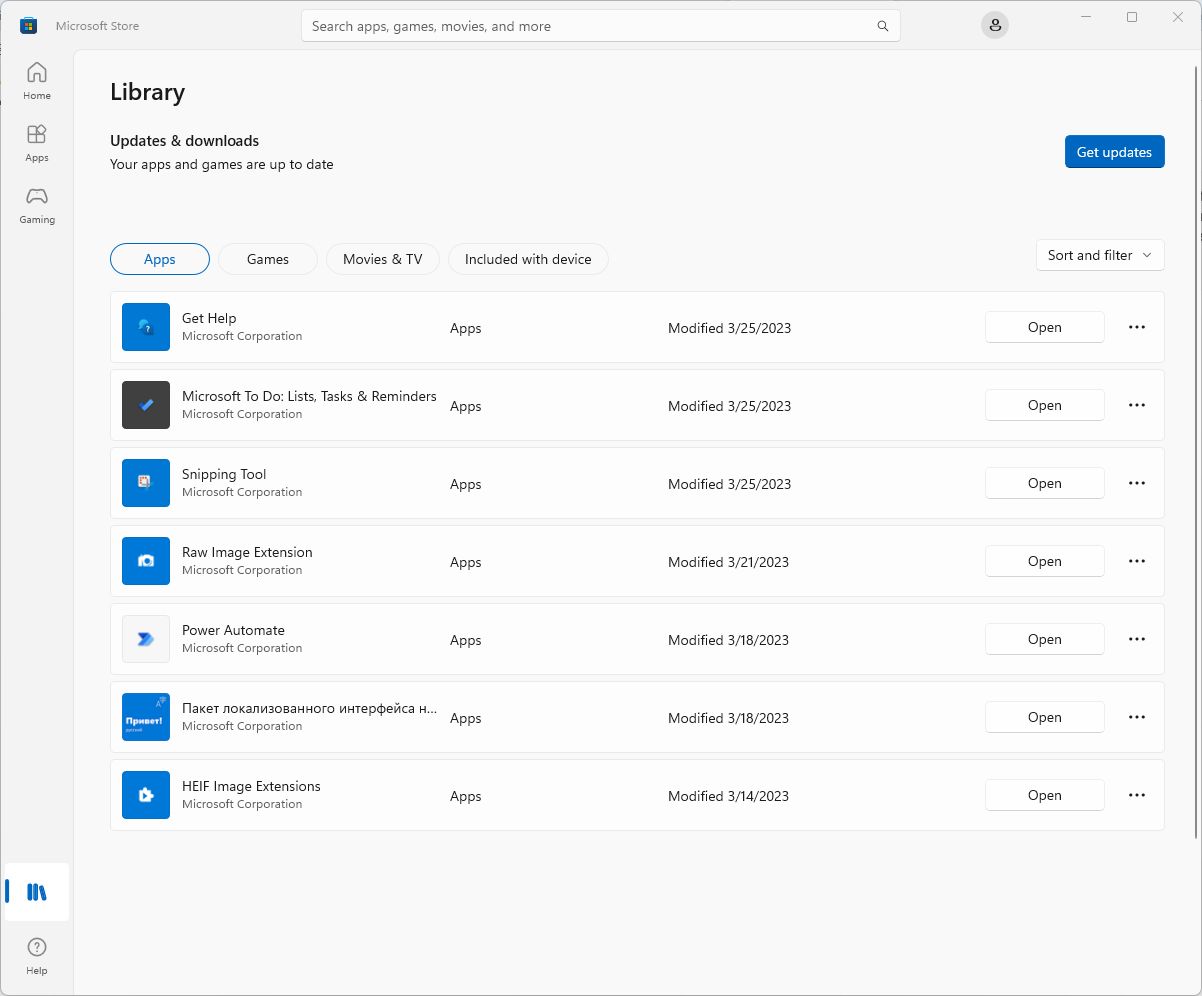1202x996 pixels.
Task: Open the Power Automate app
Action: pos(1045,639)
